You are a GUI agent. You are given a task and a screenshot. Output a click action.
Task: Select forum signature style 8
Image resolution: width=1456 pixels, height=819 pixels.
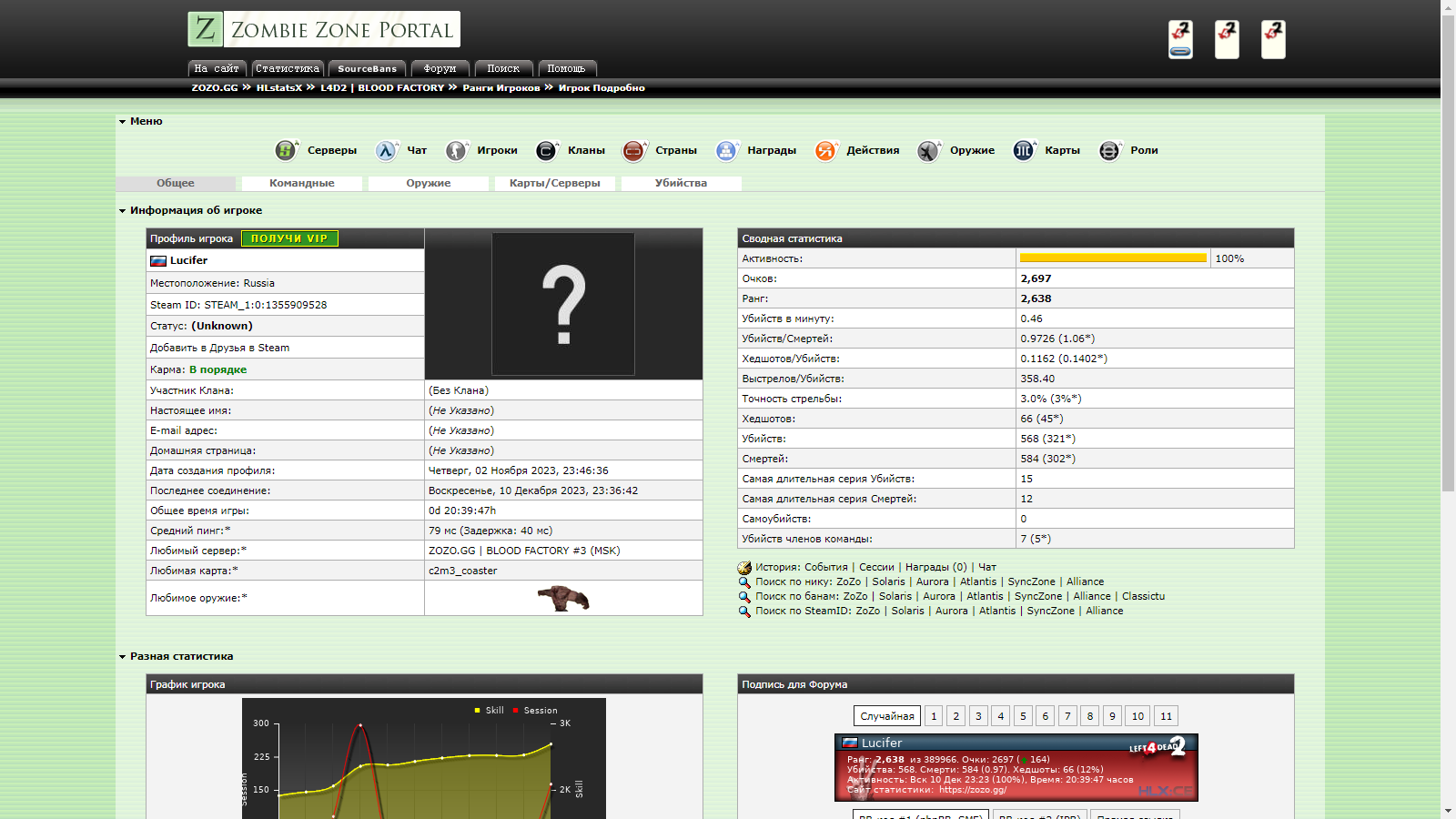coord(1089,716)
